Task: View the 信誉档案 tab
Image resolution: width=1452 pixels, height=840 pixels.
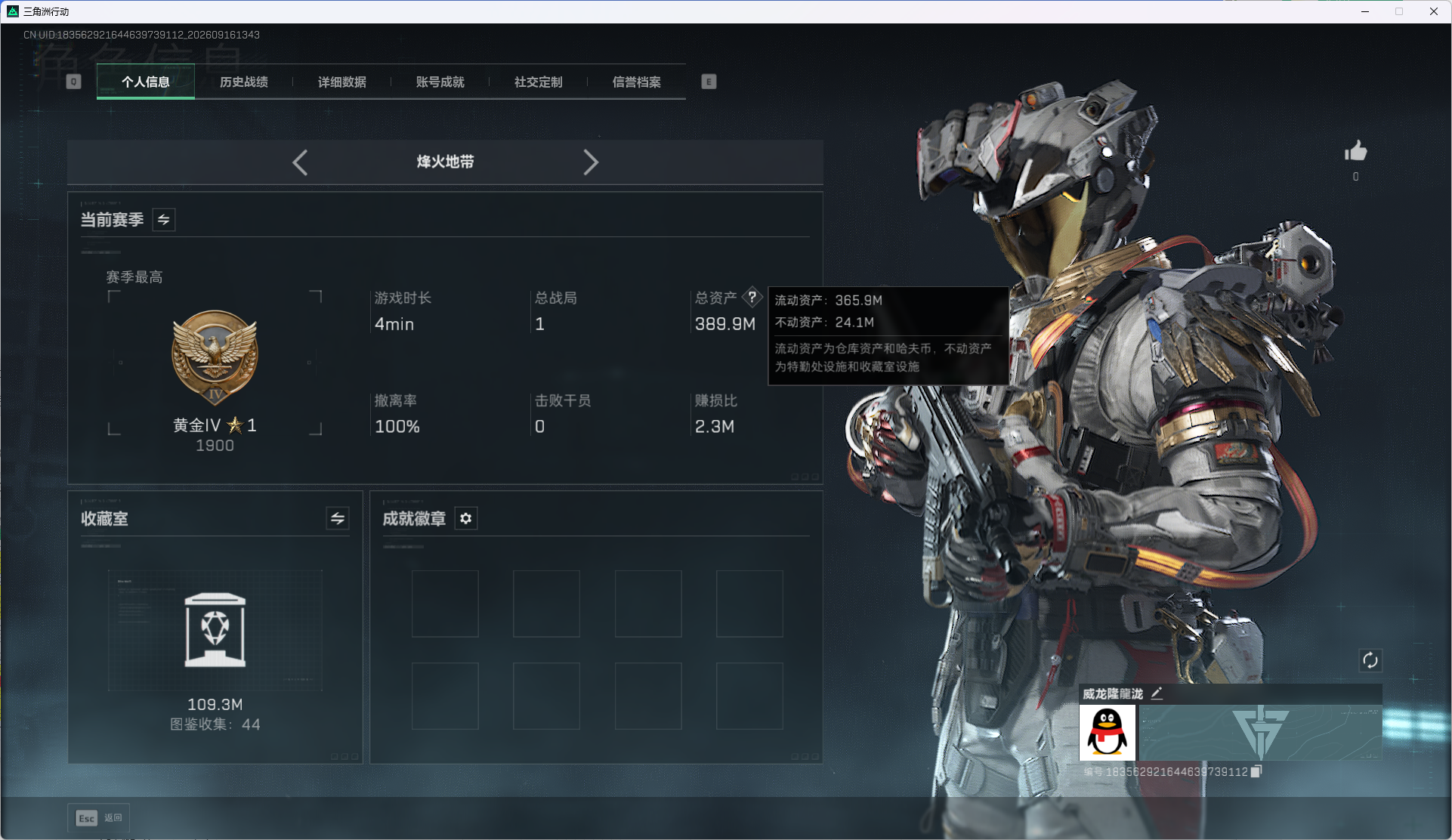Action: pos(637,82)
